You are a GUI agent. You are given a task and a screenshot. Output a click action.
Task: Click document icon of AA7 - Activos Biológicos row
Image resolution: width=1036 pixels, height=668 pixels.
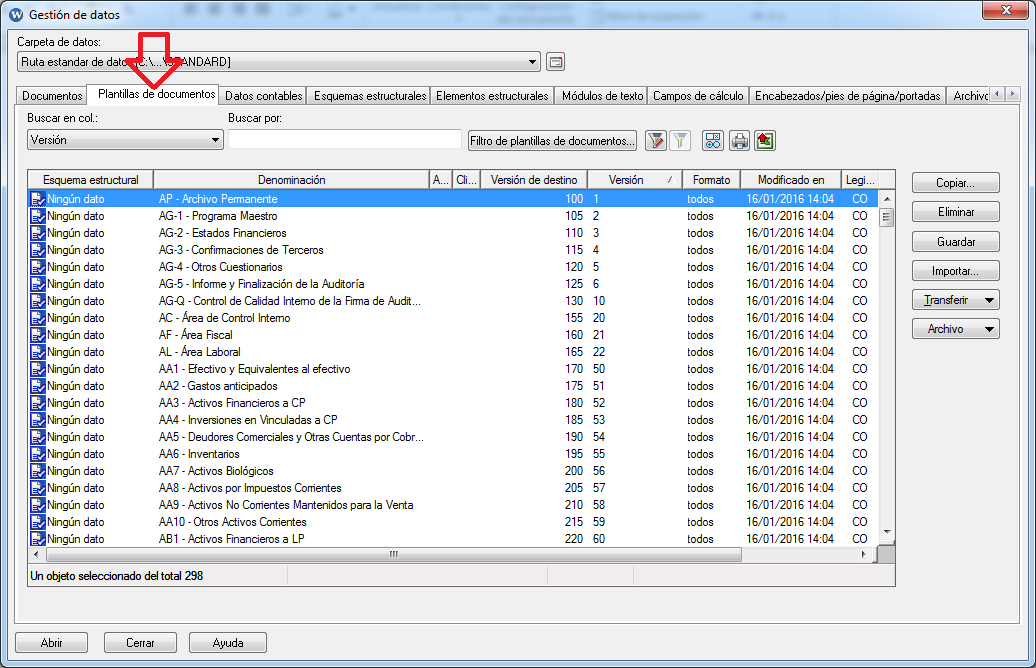38,471
